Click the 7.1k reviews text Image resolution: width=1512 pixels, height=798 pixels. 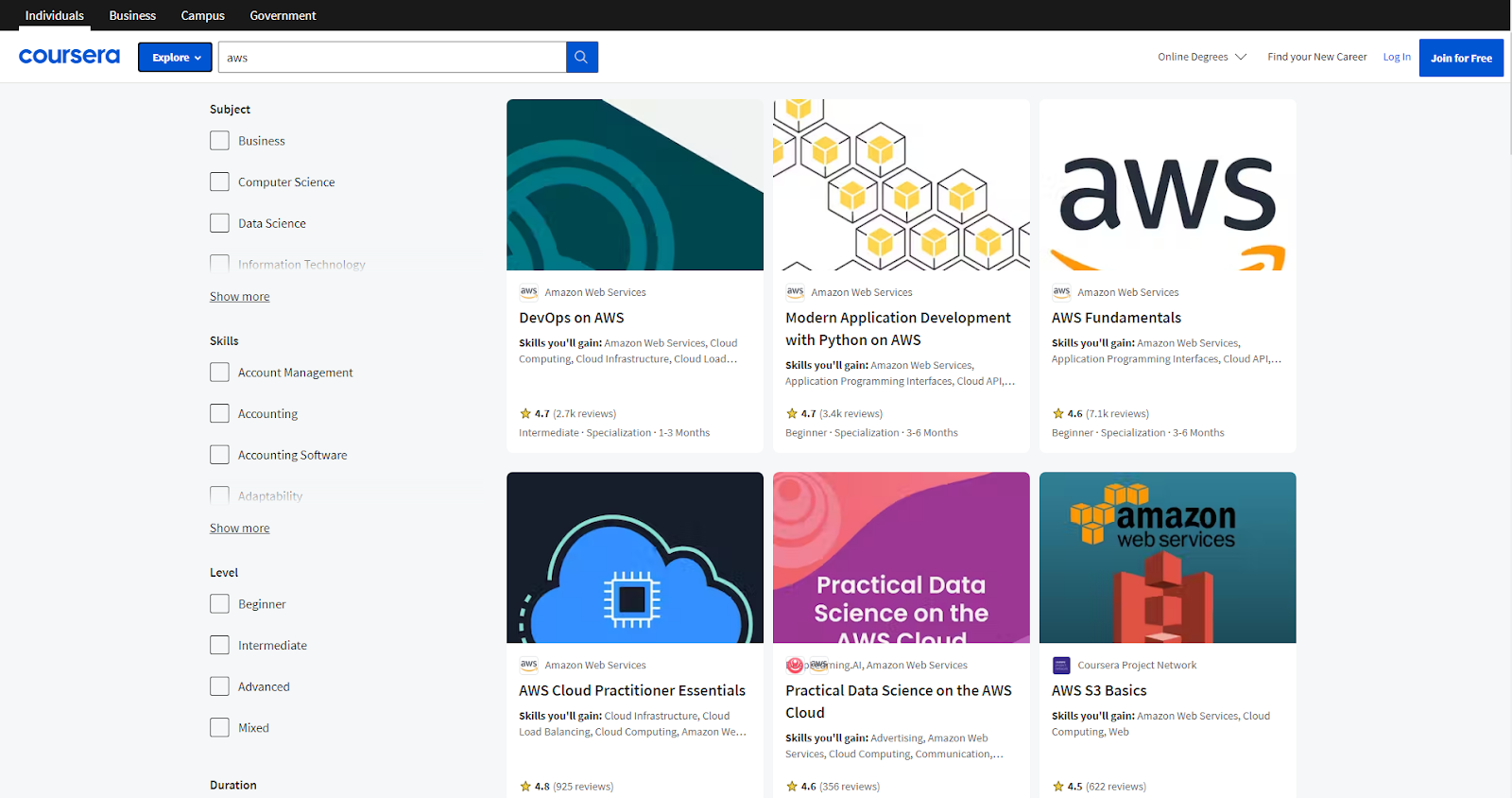pos(1118,413)
